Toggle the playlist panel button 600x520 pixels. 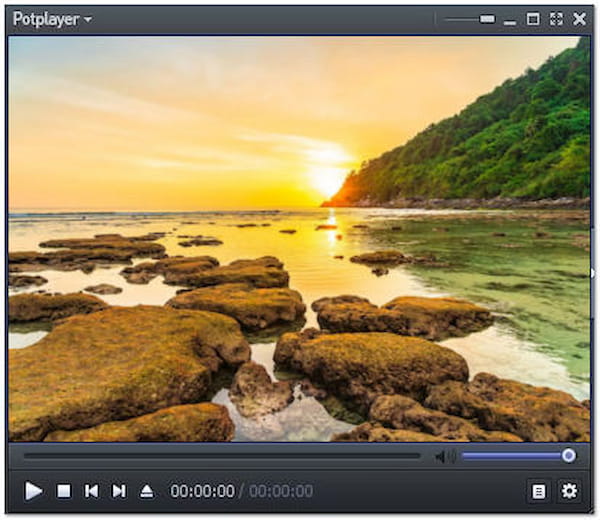point(538,491)
